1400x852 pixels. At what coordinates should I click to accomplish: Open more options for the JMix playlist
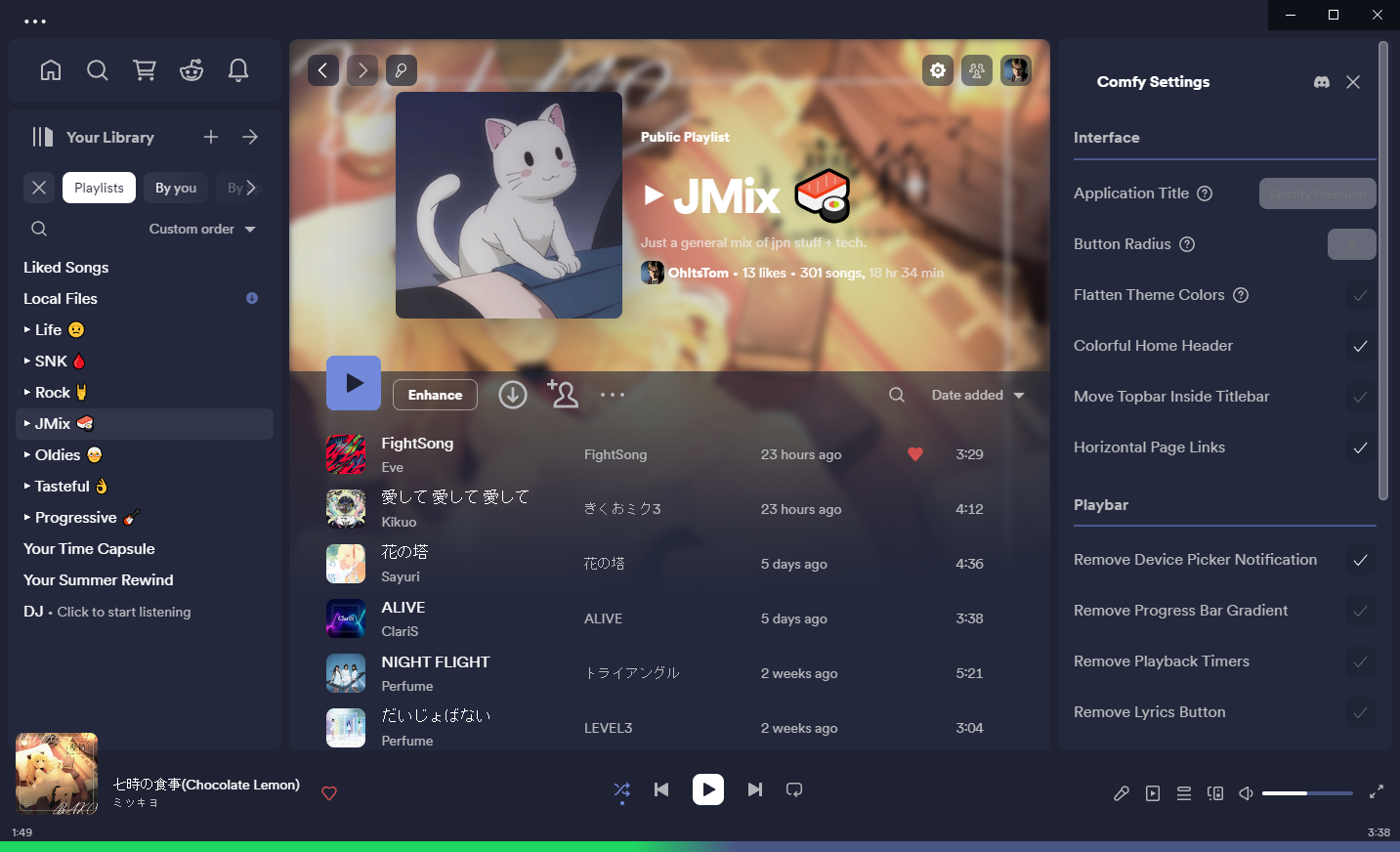click(x=613, y=395)
